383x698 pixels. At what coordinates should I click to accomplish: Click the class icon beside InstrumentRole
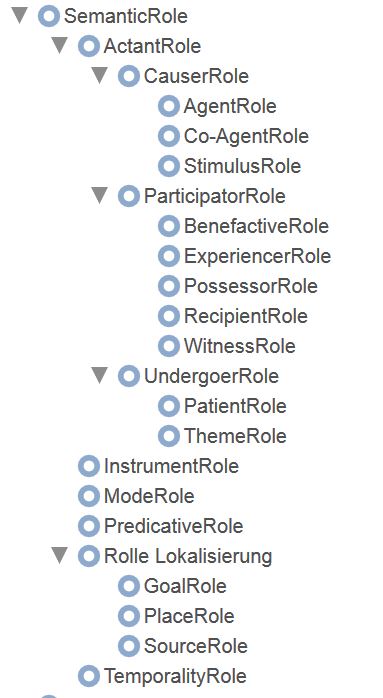tap(89, 466)
